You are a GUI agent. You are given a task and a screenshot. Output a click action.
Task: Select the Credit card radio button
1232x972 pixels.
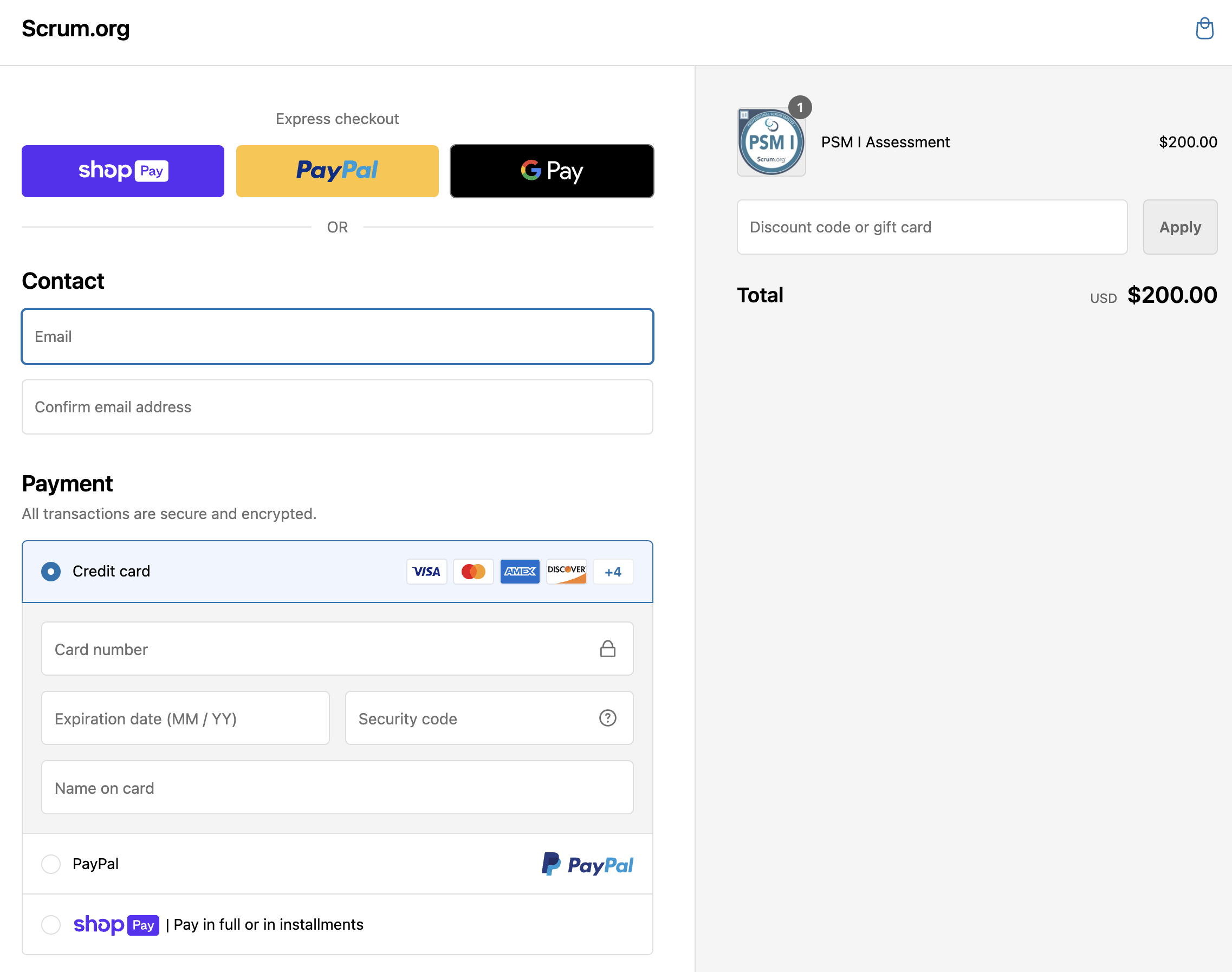pyautogui.click(x=51, y=572)
